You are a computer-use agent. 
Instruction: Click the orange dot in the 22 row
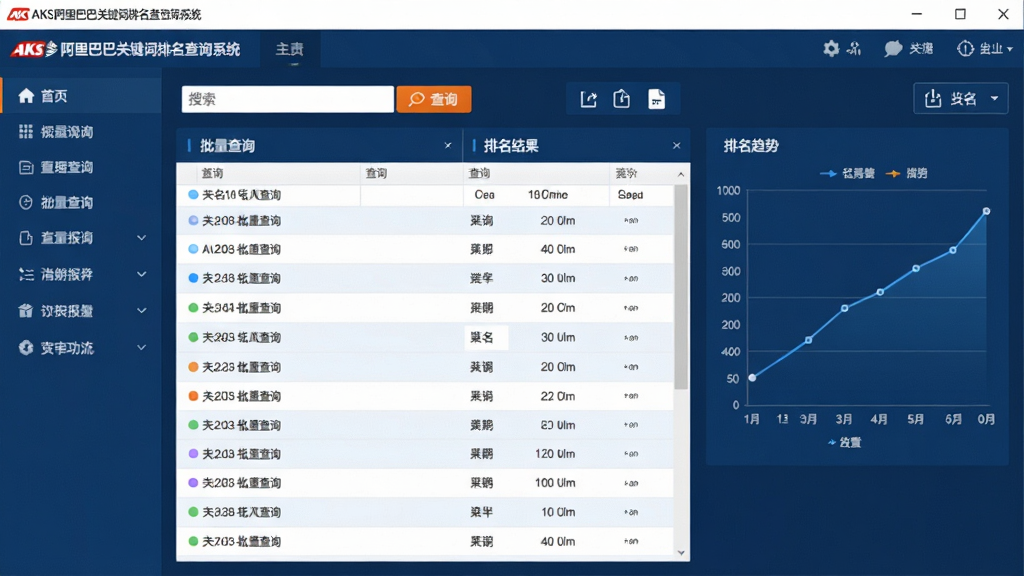pos(193,396)
